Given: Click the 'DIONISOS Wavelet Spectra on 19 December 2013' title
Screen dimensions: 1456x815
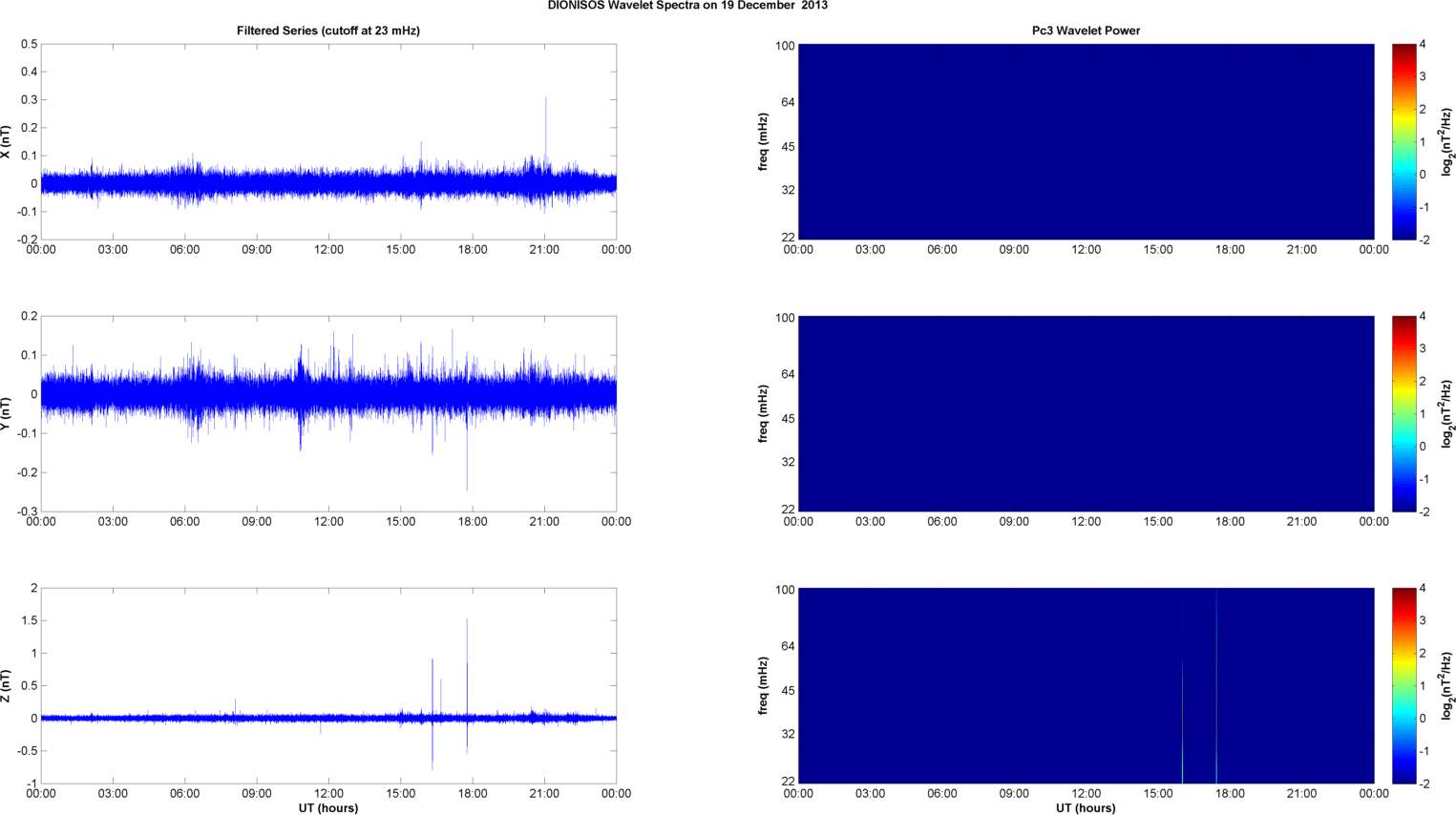Looking at the screenshot, I should point(687,6).
